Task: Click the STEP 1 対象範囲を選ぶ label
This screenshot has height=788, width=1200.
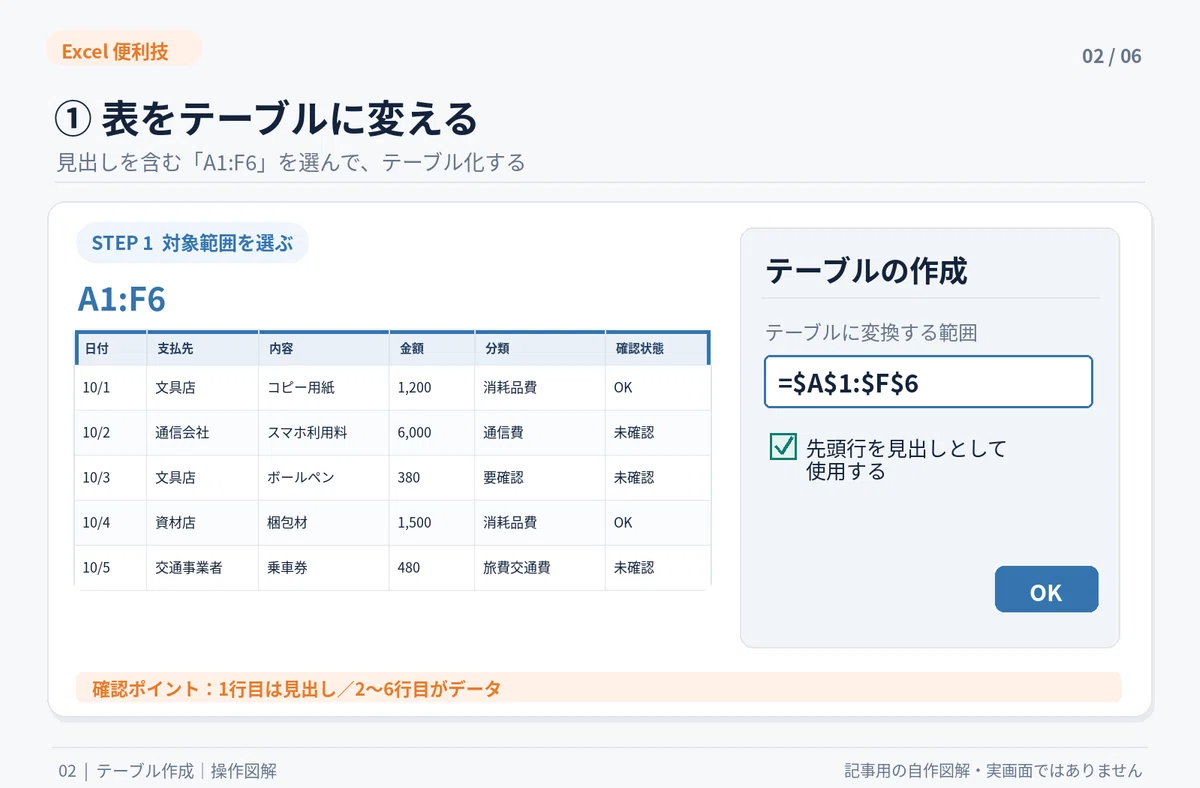Action: point(192,243)
